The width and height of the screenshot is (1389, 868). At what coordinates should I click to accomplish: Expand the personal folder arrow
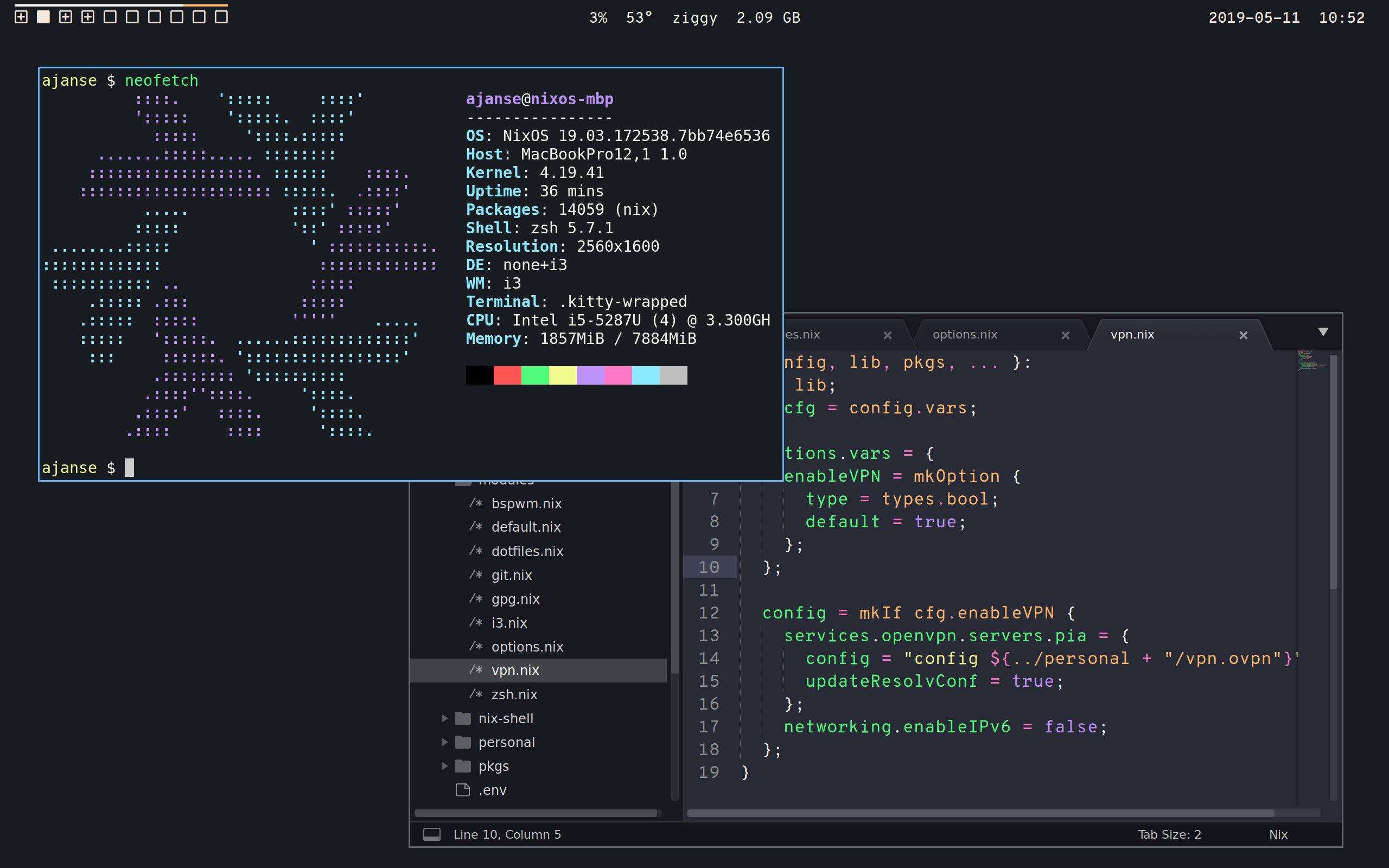click(x=444, y=742)
